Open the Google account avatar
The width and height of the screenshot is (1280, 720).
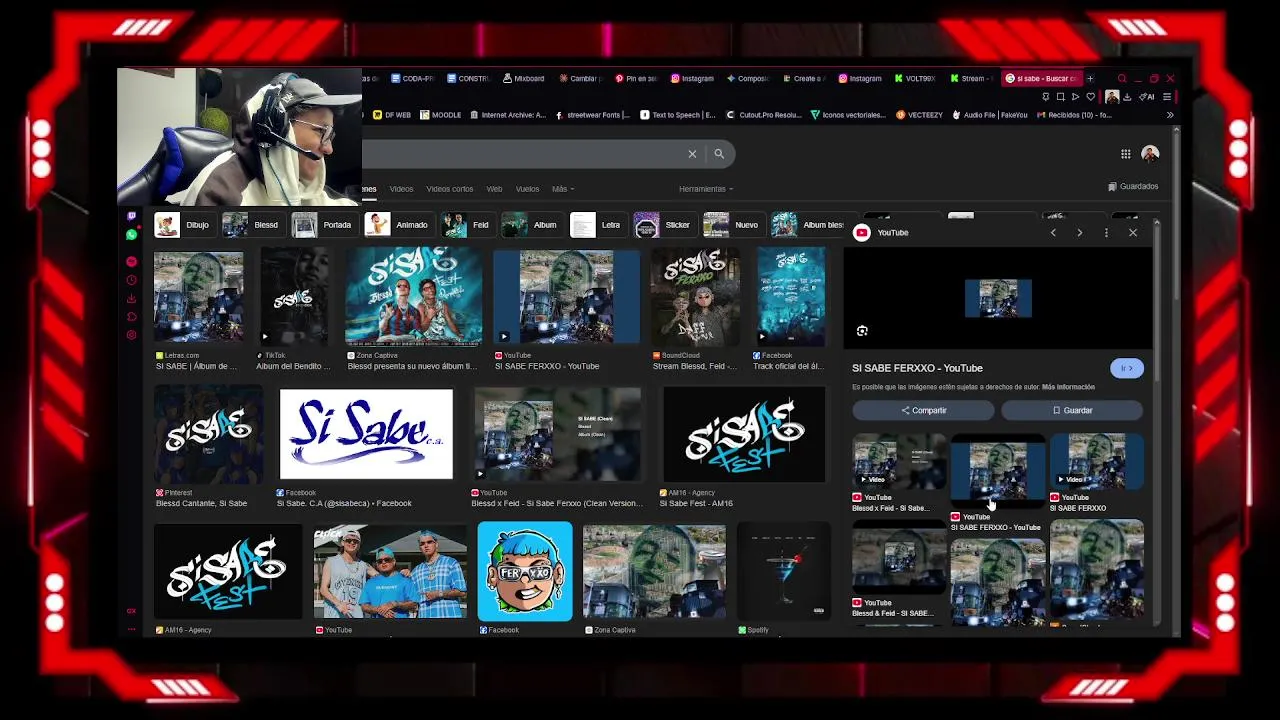(x=1150, y=154)
